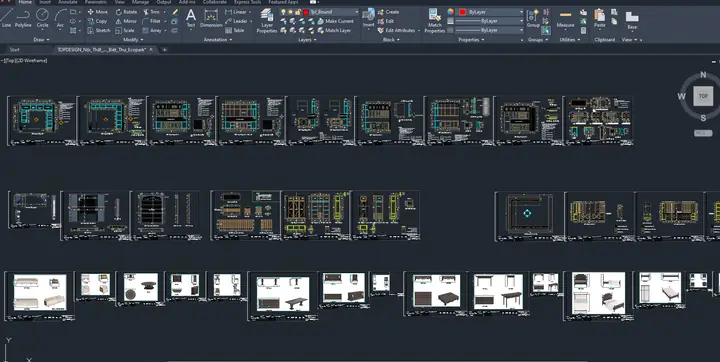
Task: Click the color wheel icon in Properties
Action: coord(450,12)
